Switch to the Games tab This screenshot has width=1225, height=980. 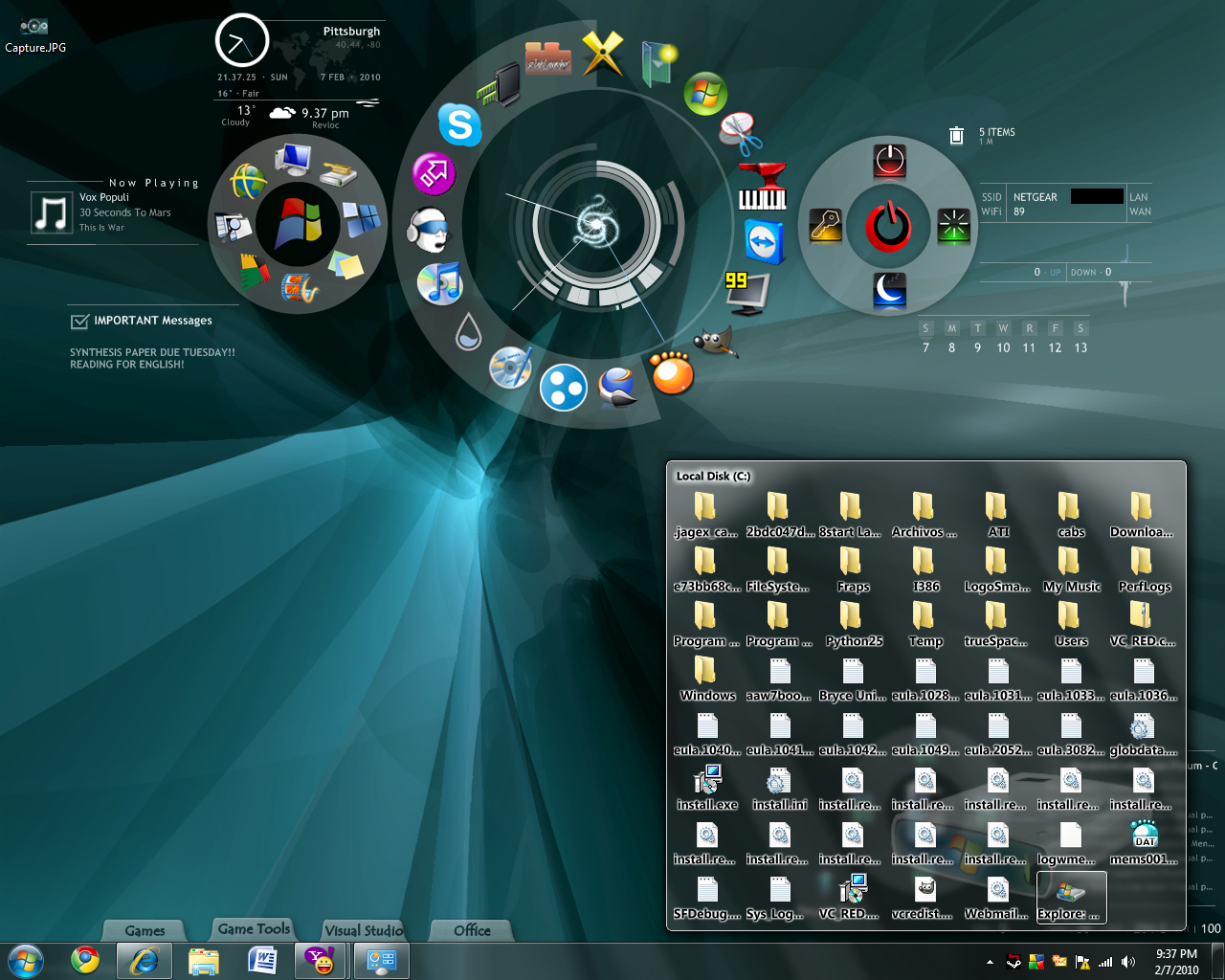tap(145, 930)
